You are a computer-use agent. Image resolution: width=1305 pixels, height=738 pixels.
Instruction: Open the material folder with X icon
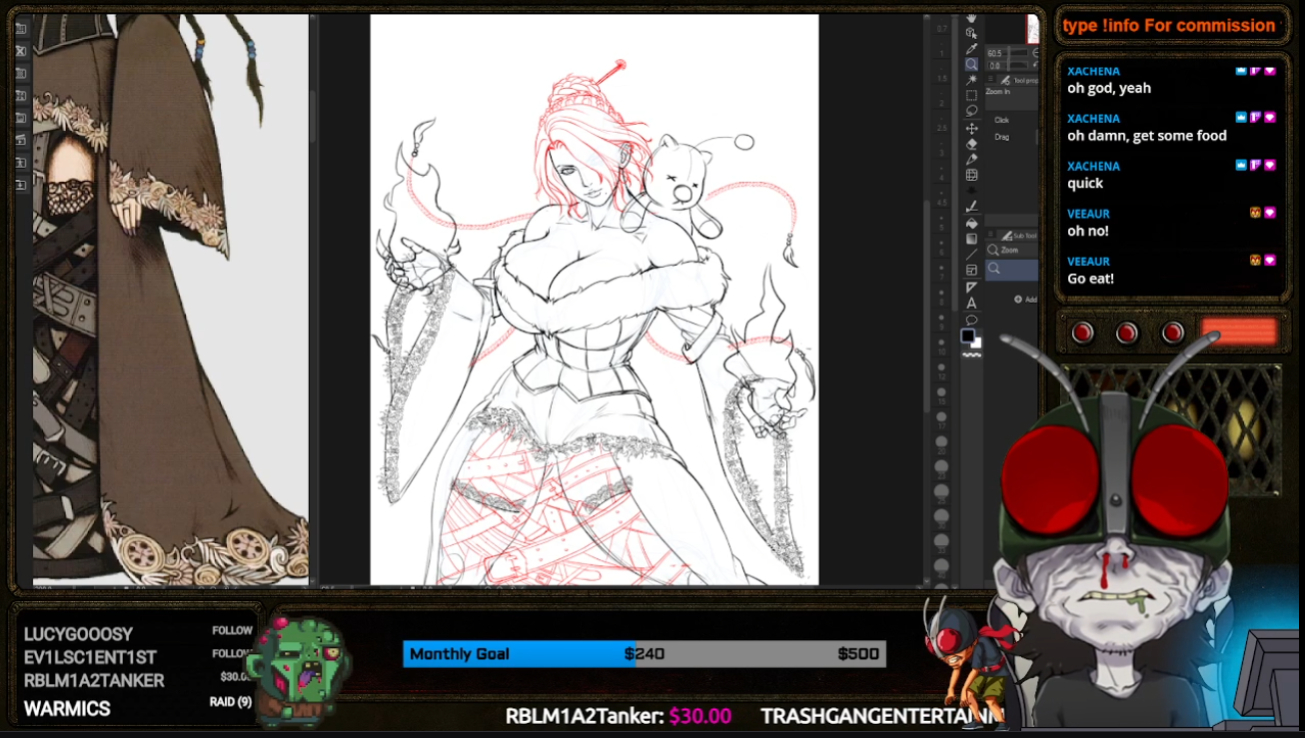coord(21,50)
